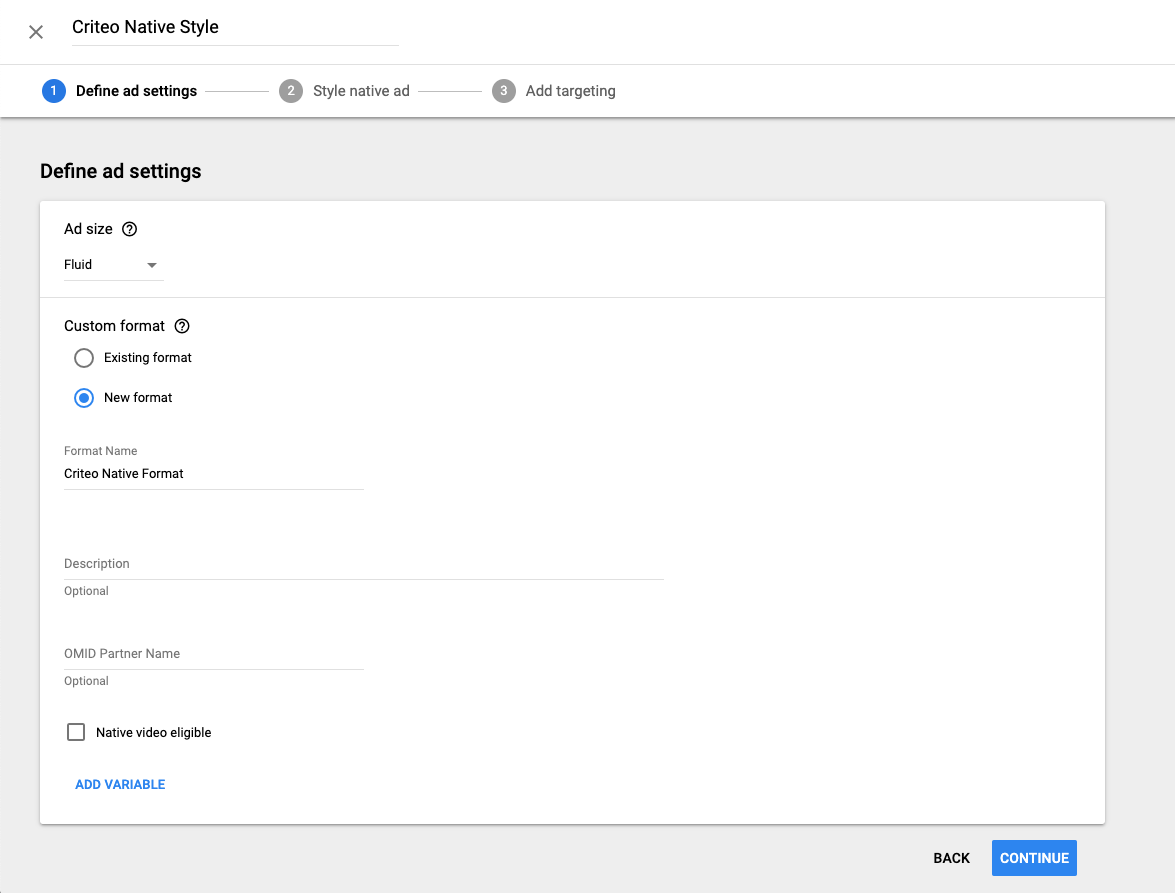The image size is (1175, 893).
Task: Click the Custom format help question-mark icon
Action: coord(182,326)
